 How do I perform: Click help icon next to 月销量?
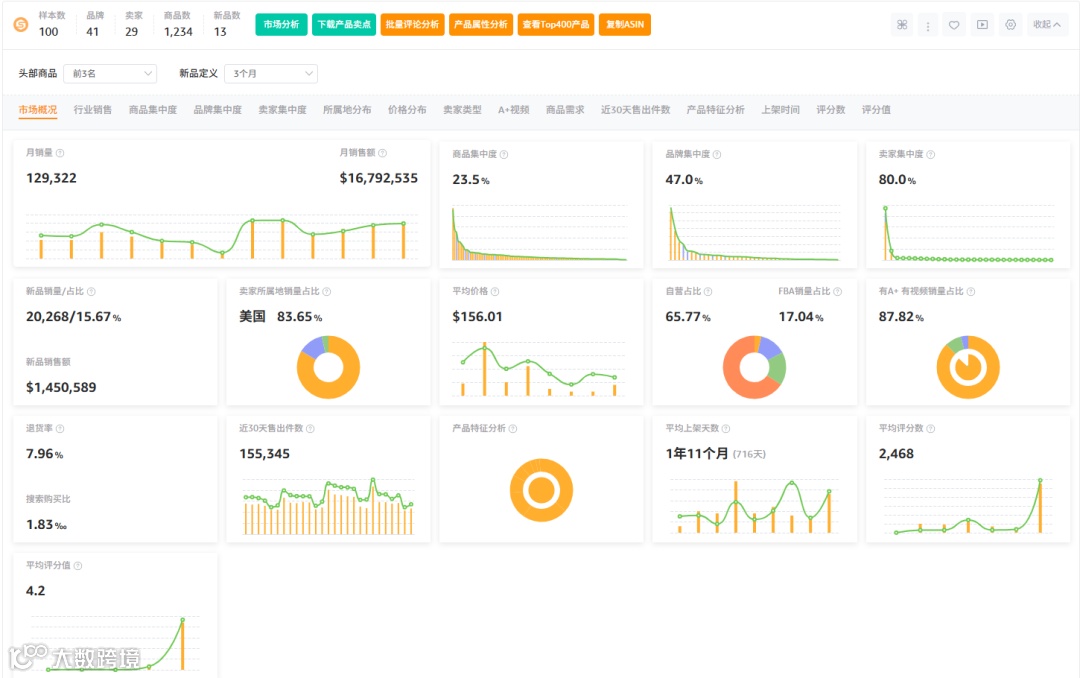click(x=60, y=153)
